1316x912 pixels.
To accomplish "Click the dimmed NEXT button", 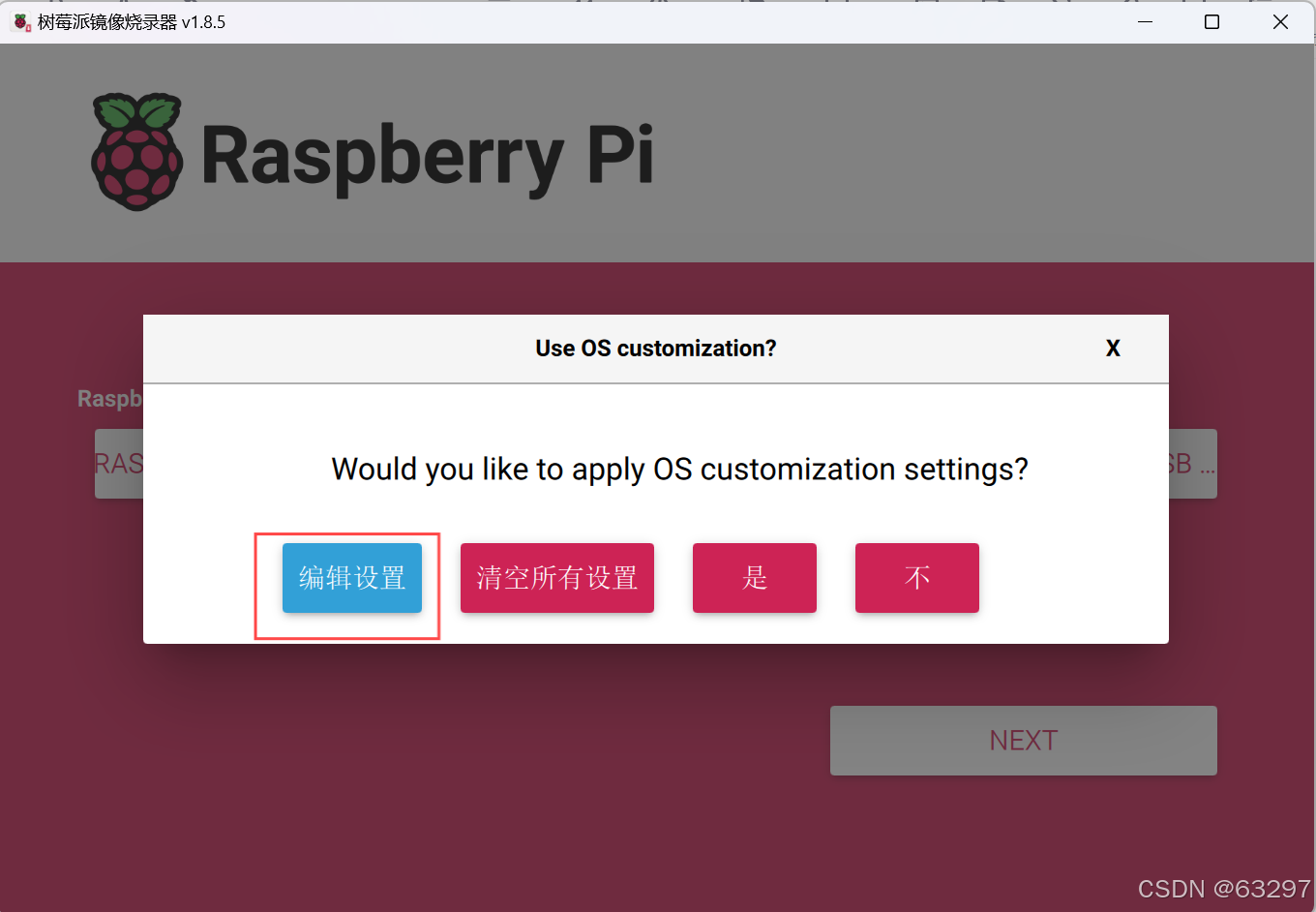I will tap(1024, 741).
